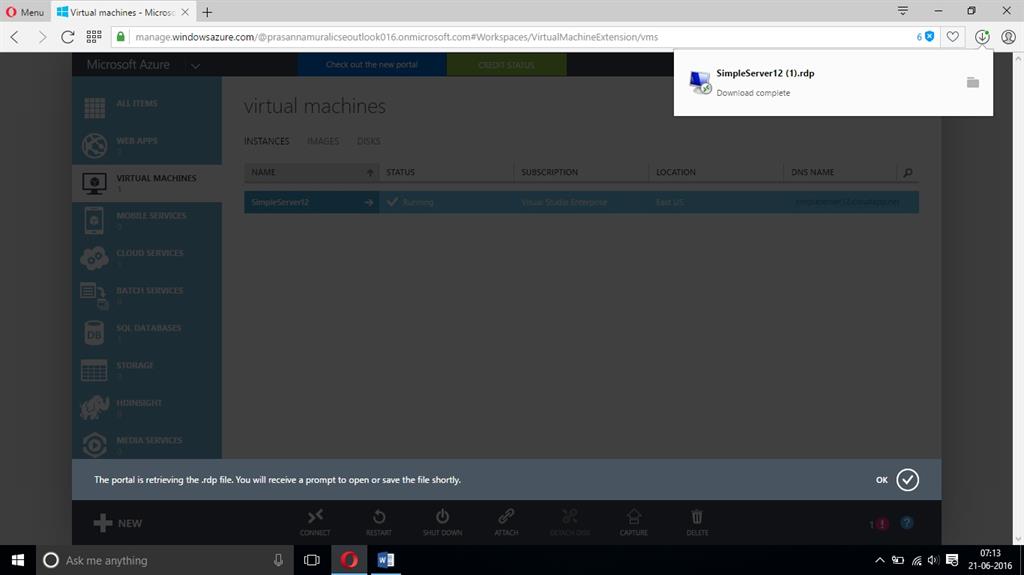Click Check out the new portal
1024x575 pixels.
click(x=372, y=65)
